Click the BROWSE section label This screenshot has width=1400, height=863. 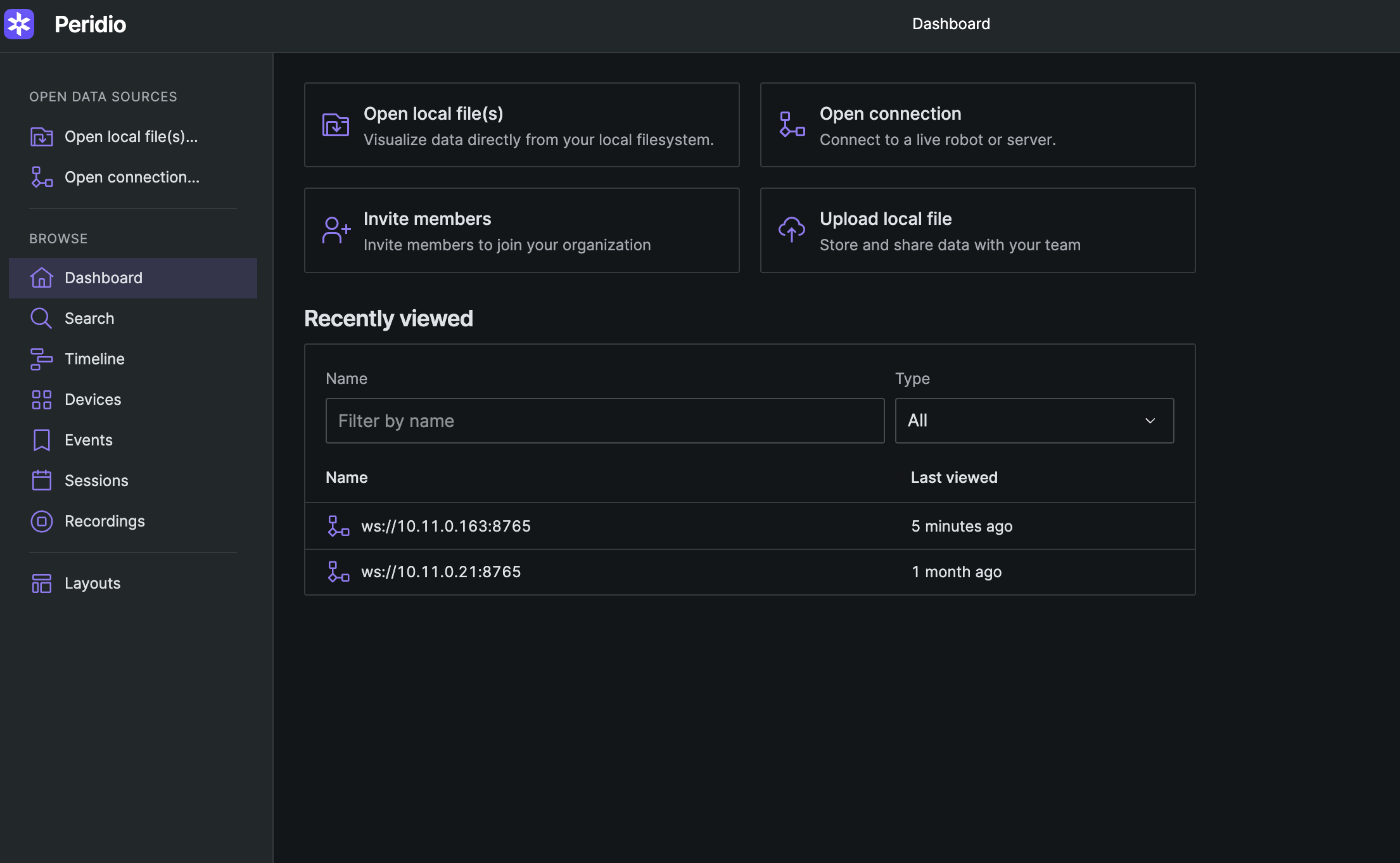(x=58, y=238)
